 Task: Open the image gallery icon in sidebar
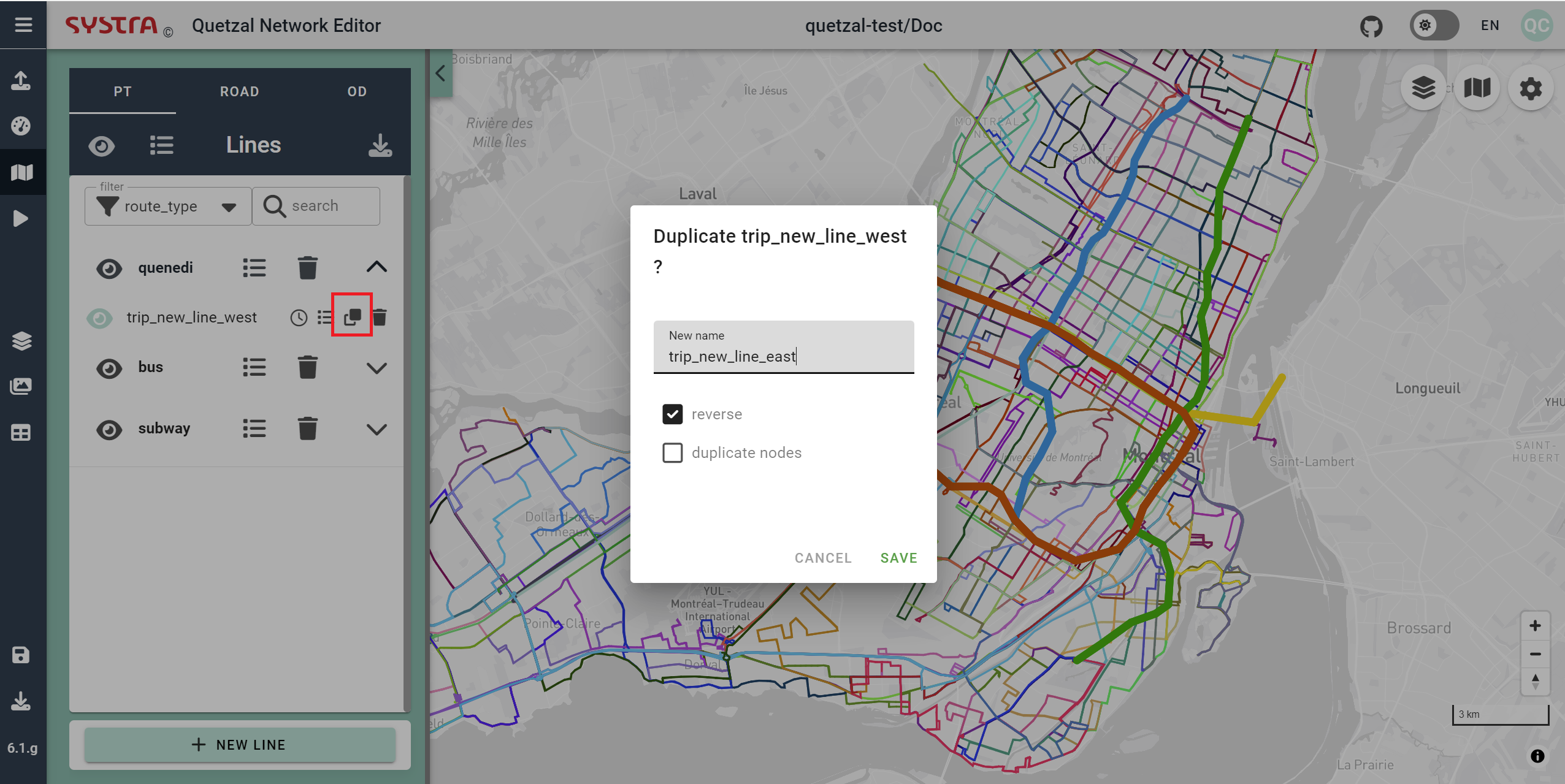(x=21, y=386)
